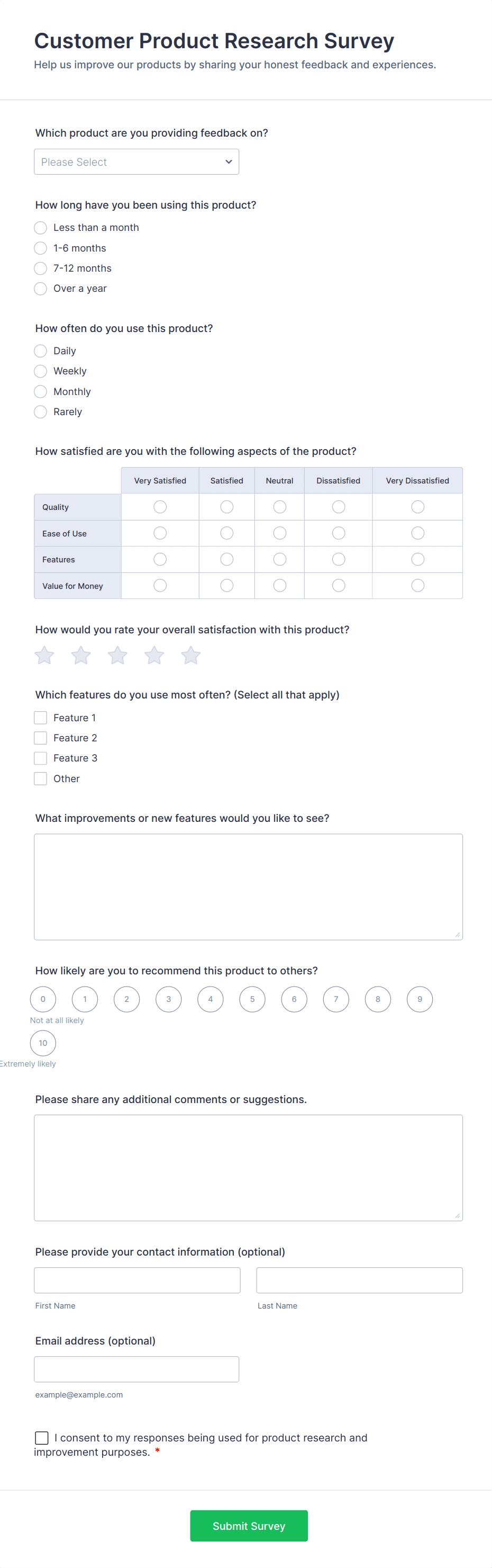Mark Quality as Very Satisfied

click(x=160, y=507)
